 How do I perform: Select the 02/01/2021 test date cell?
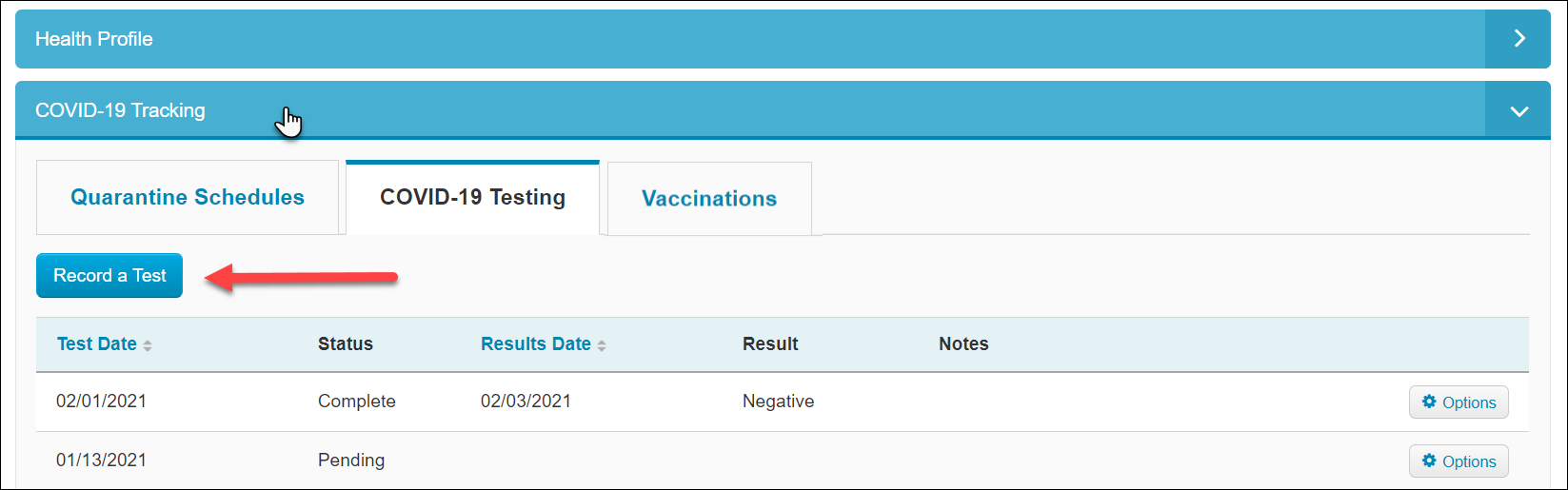(x=102, y=402)
